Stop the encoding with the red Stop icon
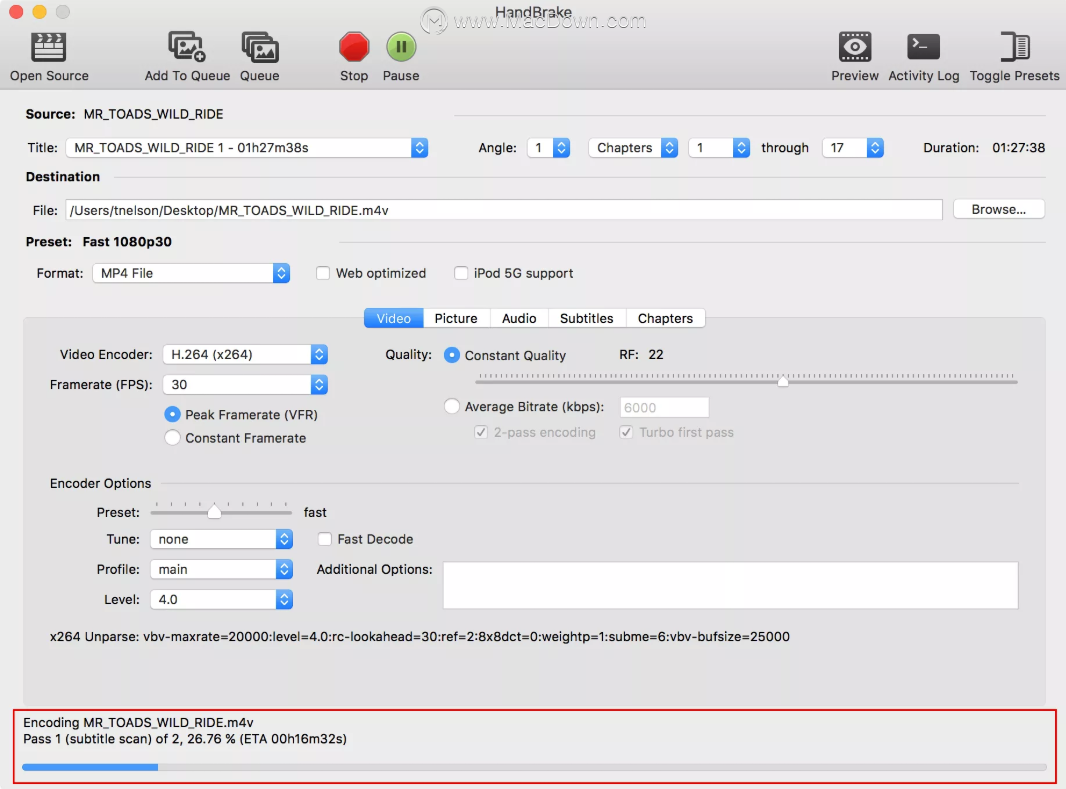The height and width of the screenshot is (789, 1066). click(354, 46)
